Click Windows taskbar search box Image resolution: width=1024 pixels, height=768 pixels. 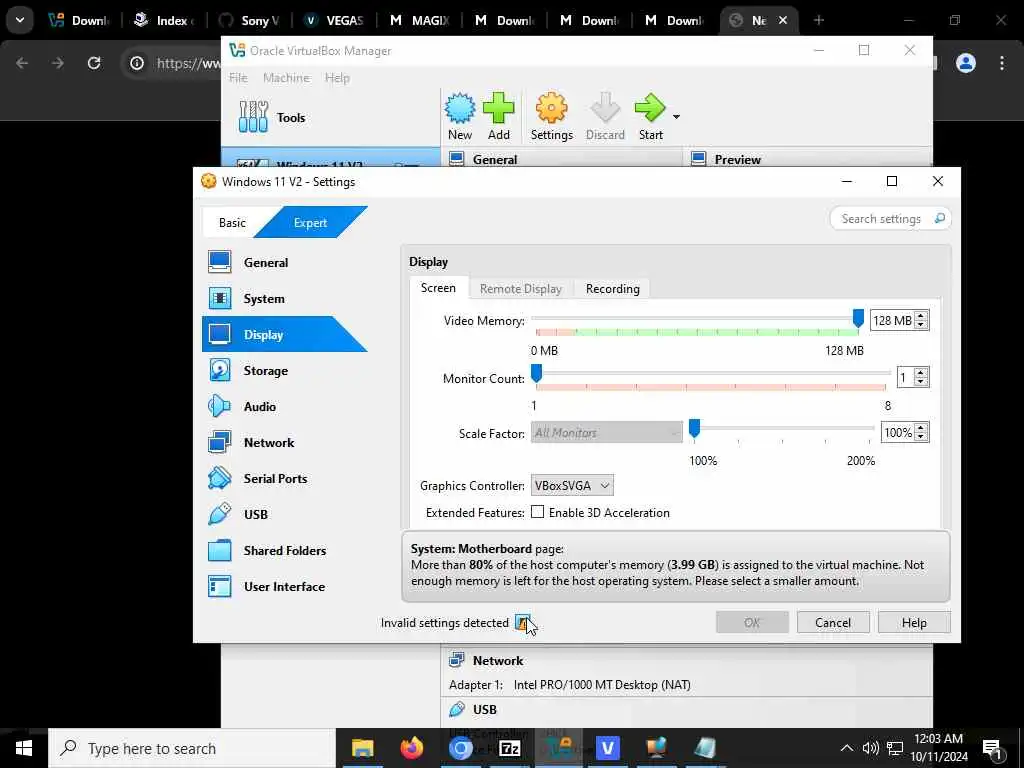click(x=192, y=748)
